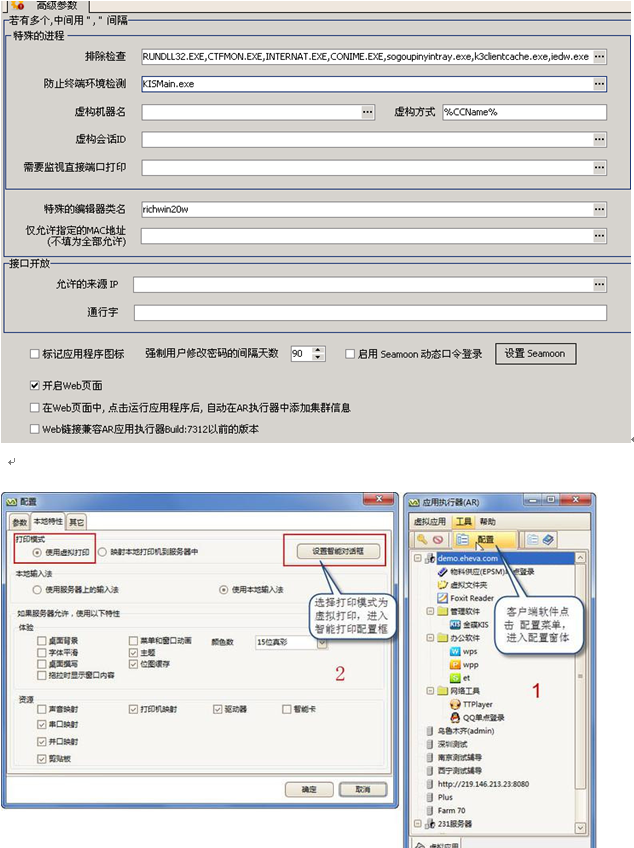Enable the 字体平滑 checkbox
This screenshot has height=848, width=634.
pos(41,652)
